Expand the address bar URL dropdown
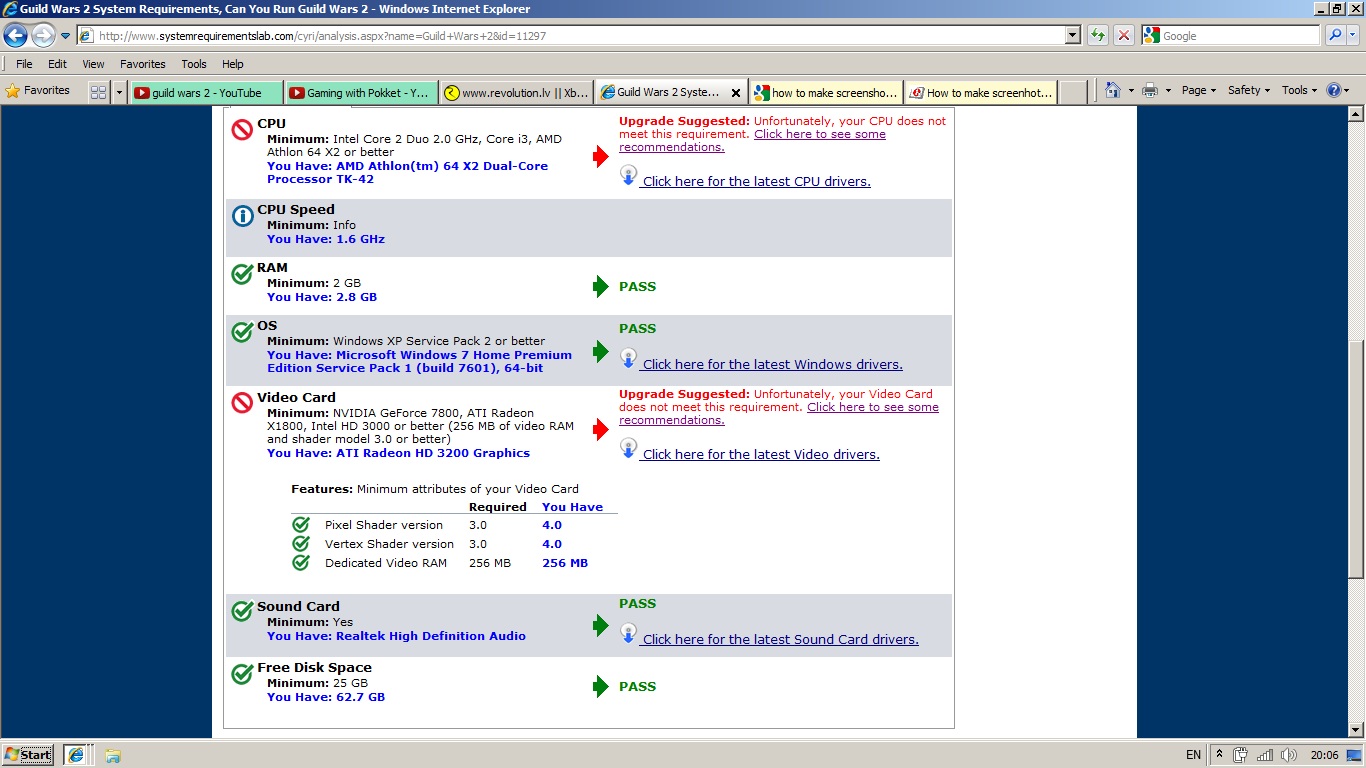This screenshot has height=768, width=1366. click(1073, 36)
